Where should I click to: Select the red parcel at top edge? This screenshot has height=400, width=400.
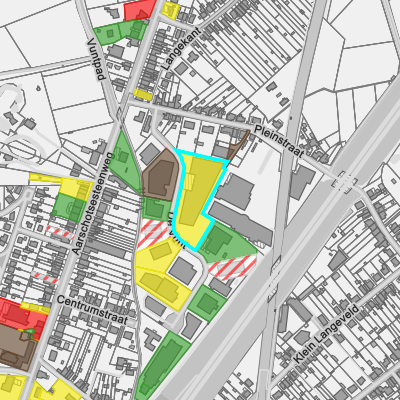click(x=139, y=10)
